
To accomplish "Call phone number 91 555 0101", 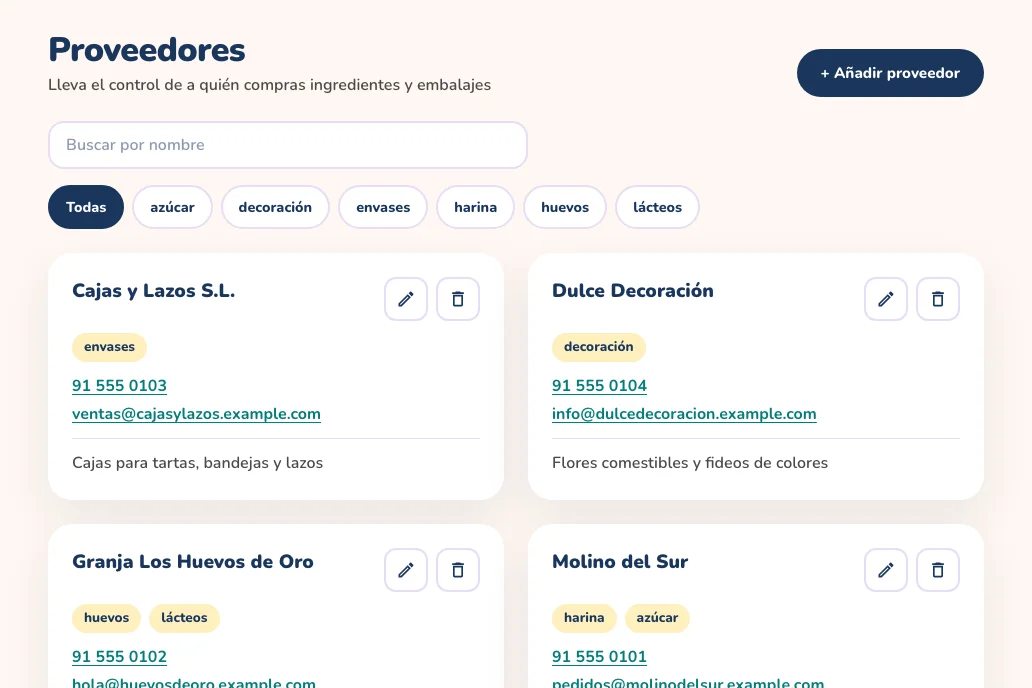I will point(600,657).
